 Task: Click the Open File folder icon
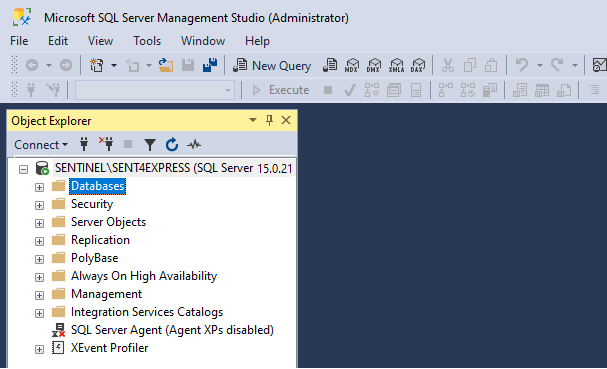[166, 65]
